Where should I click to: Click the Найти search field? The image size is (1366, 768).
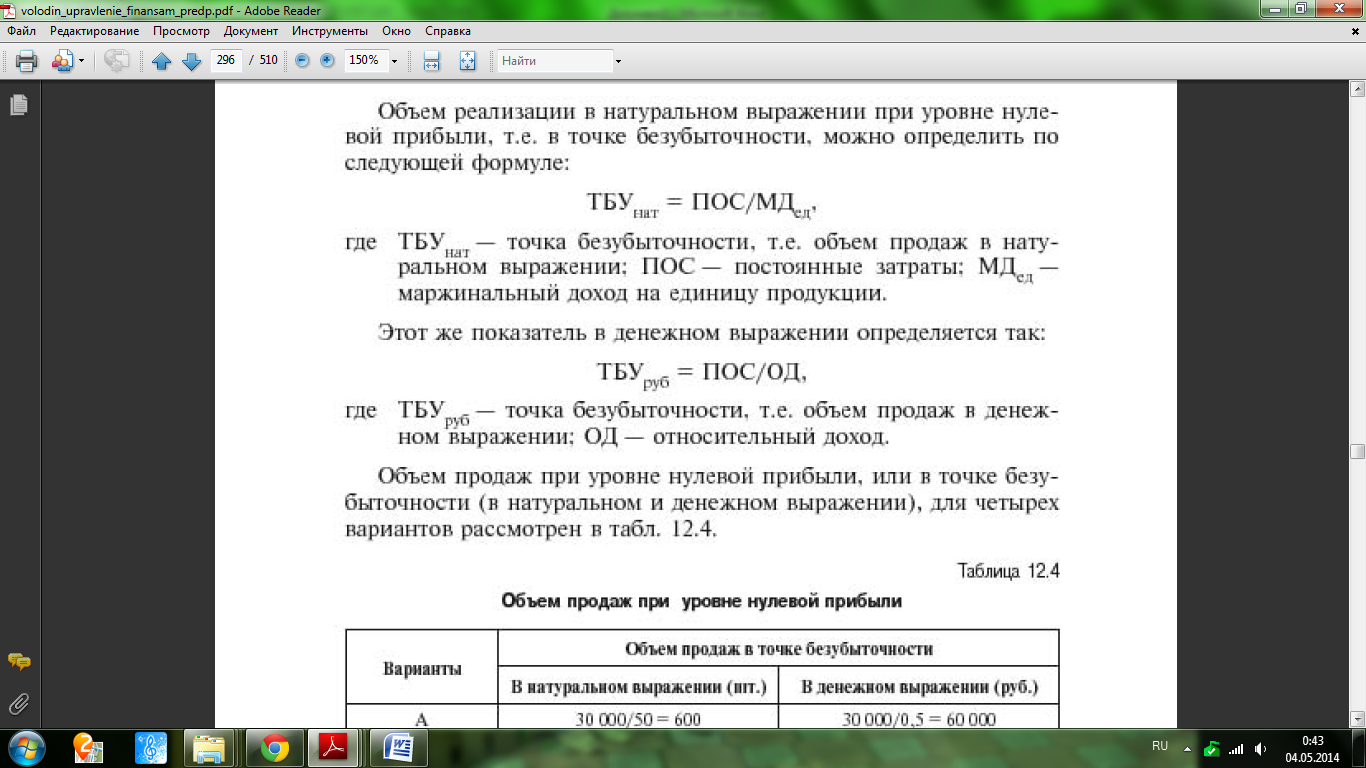pos(555,61)
